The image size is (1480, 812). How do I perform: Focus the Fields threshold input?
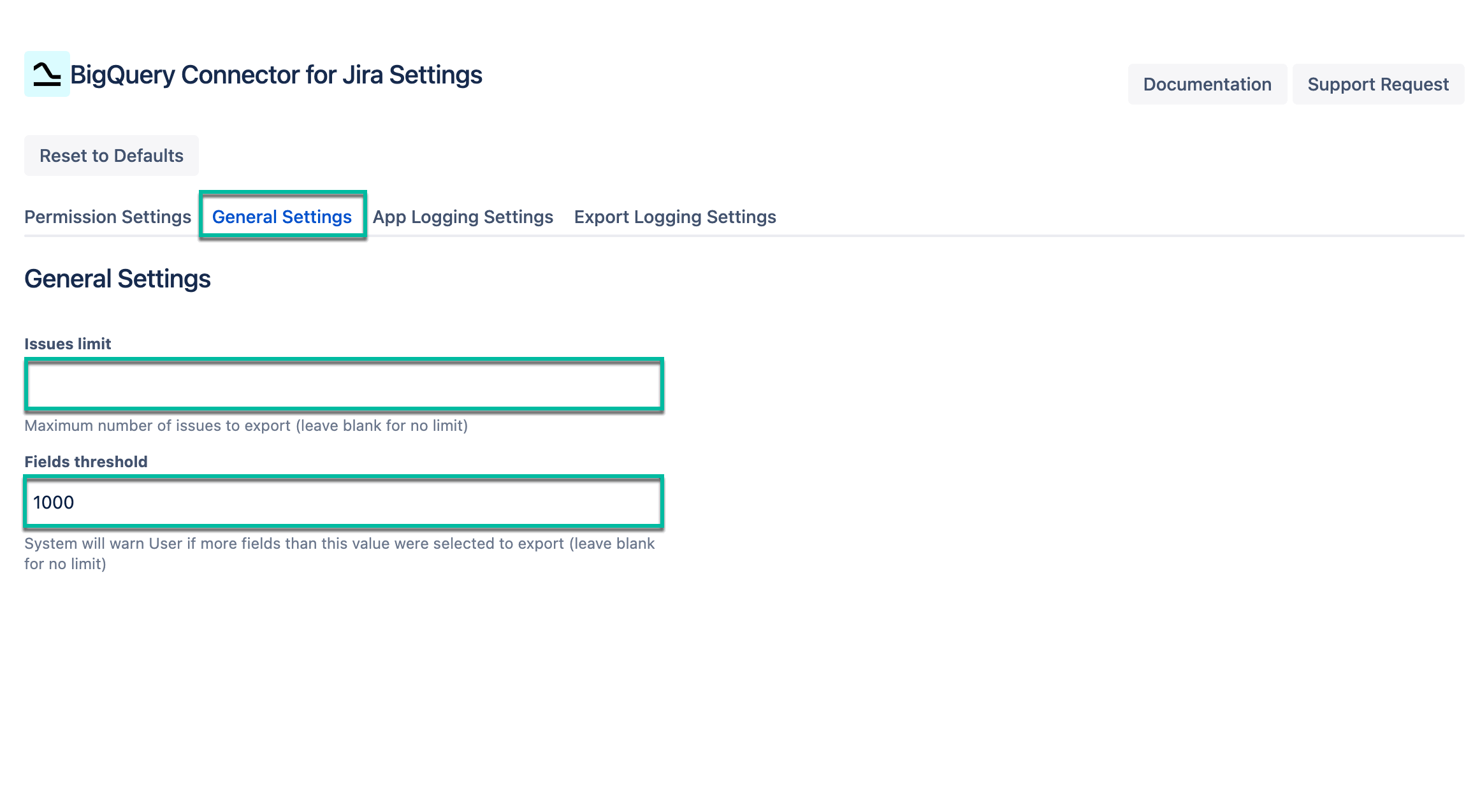coord(344,502)
